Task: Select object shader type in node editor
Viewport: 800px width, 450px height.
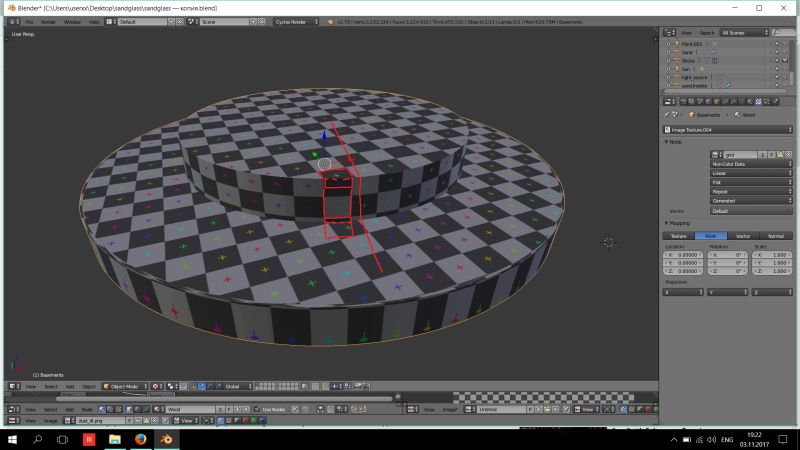Action: [x=130, y=409]
